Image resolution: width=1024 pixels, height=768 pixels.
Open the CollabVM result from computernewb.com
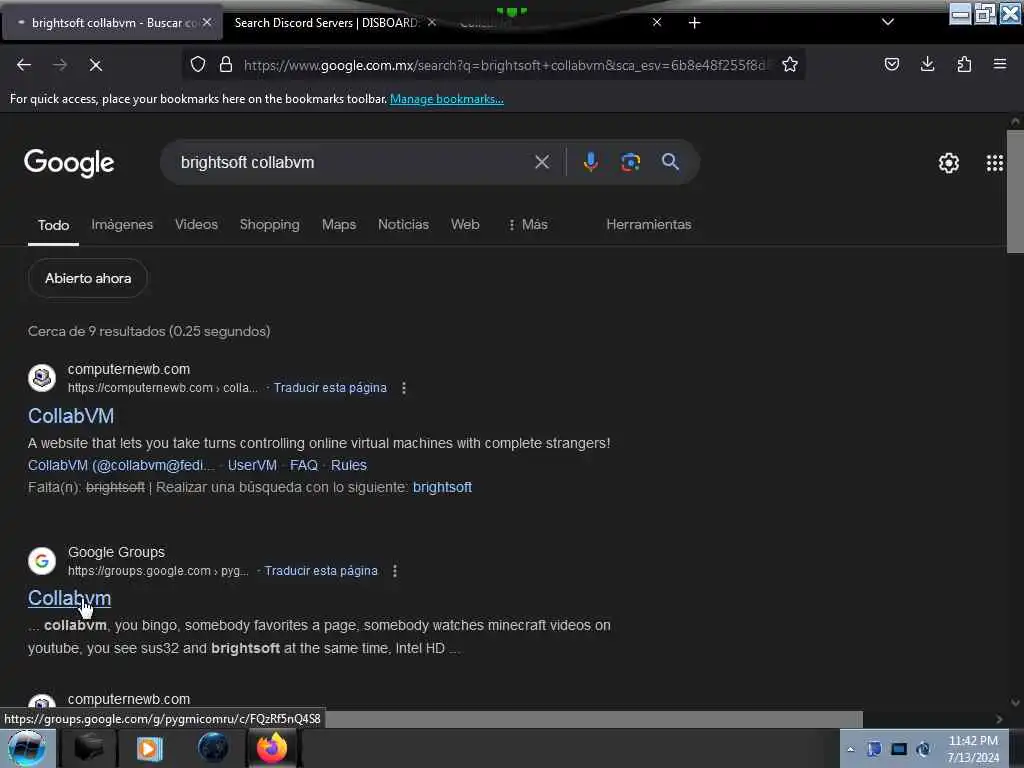tap(71, 415)
